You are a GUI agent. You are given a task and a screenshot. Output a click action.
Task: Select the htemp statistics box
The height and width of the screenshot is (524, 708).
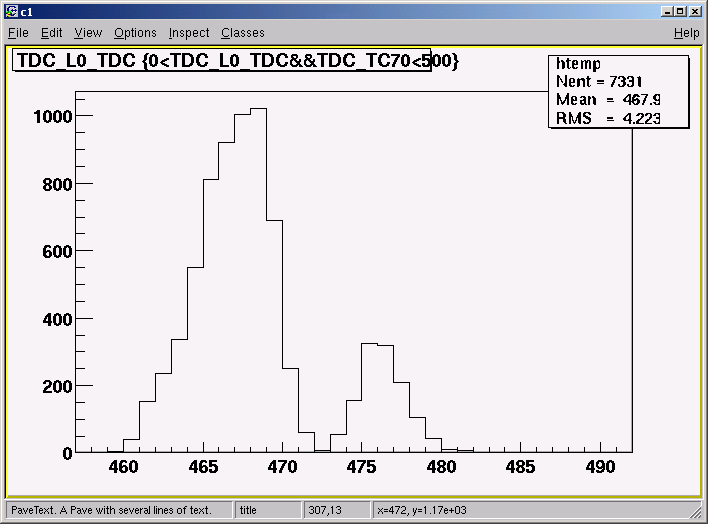619,92
